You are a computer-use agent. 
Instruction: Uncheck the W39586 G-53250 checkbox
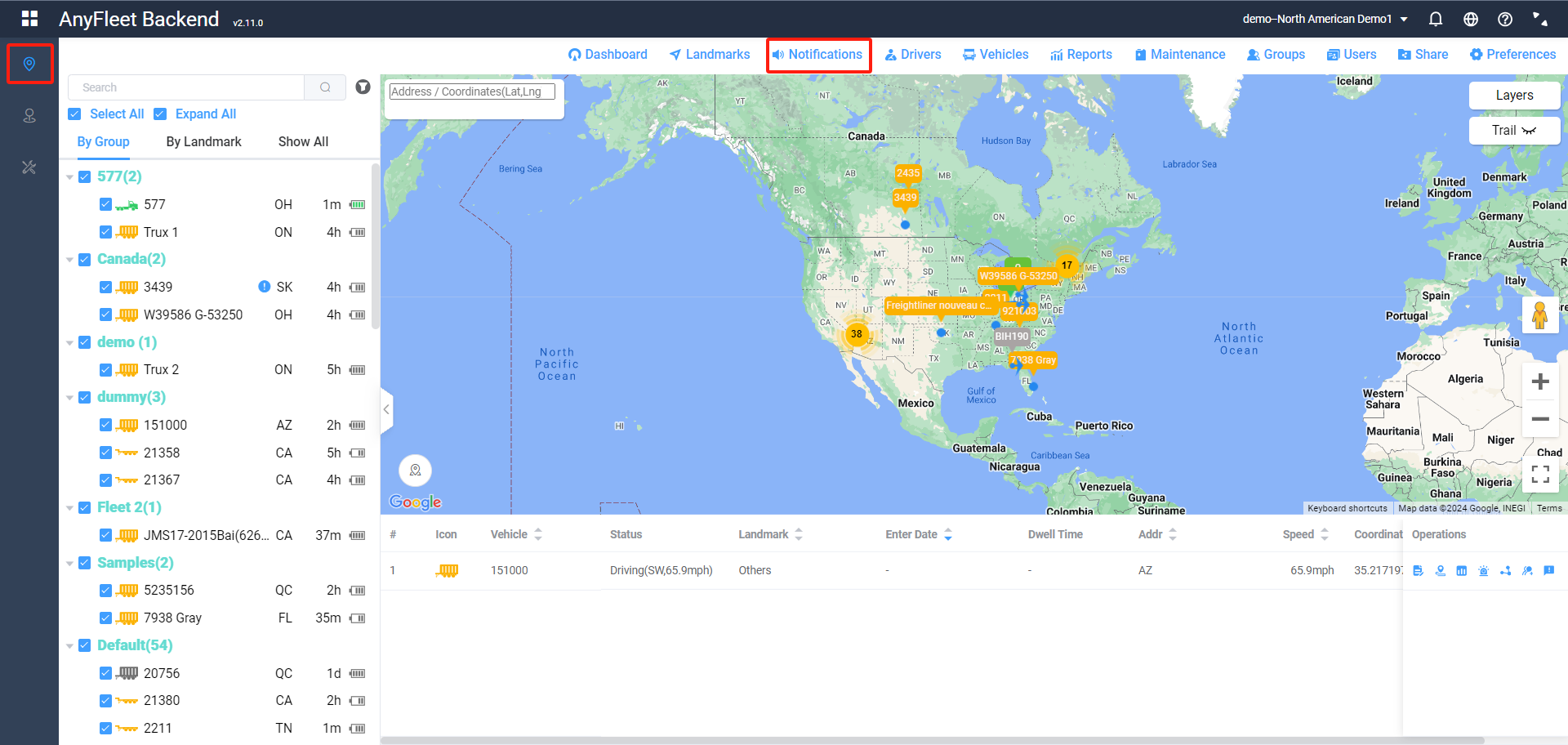click(x=105, y=315)
